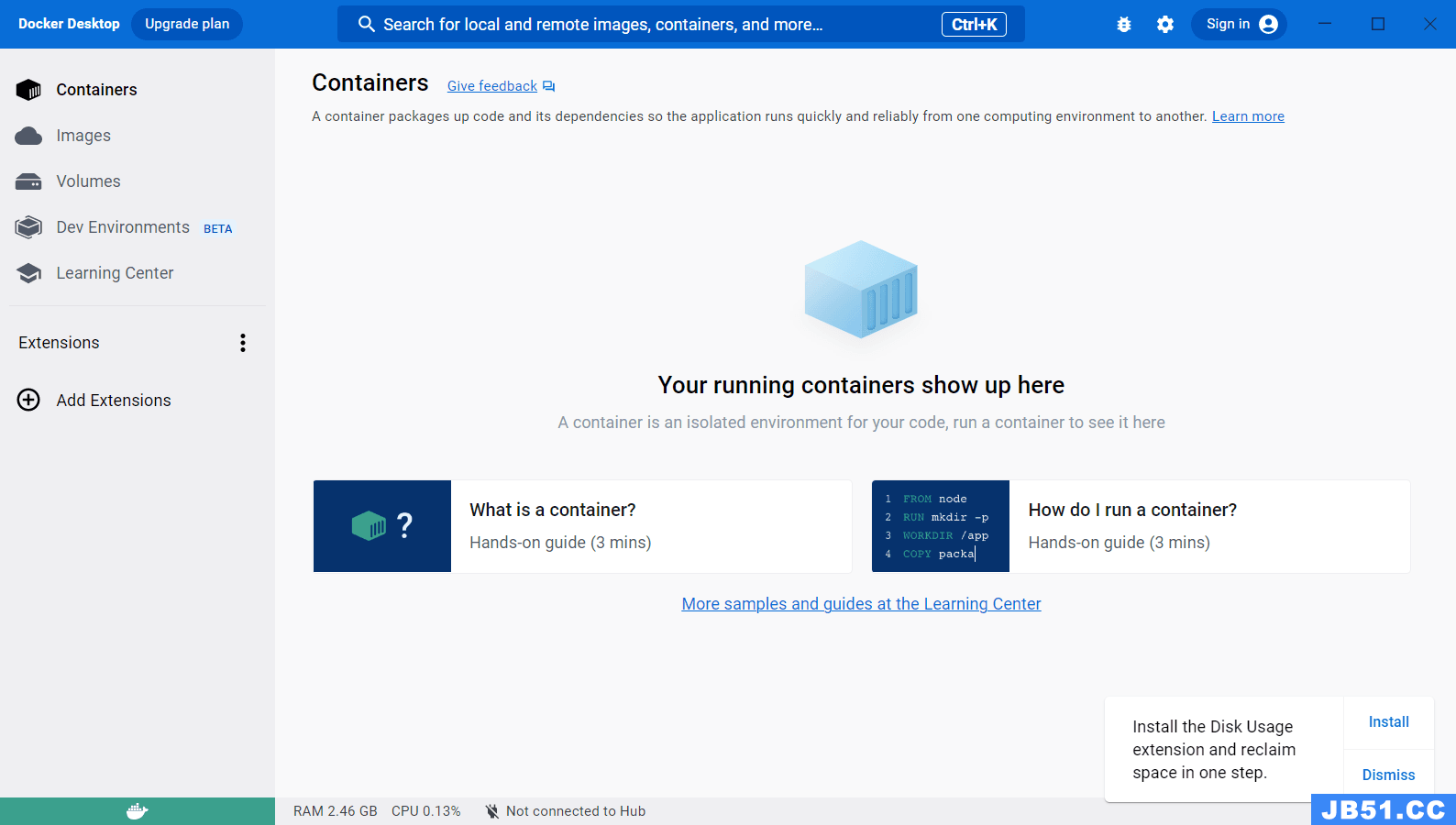Click the Not connected to Hub plug icon
This screenshot has height=825, width=1456.
click(492, 811)
